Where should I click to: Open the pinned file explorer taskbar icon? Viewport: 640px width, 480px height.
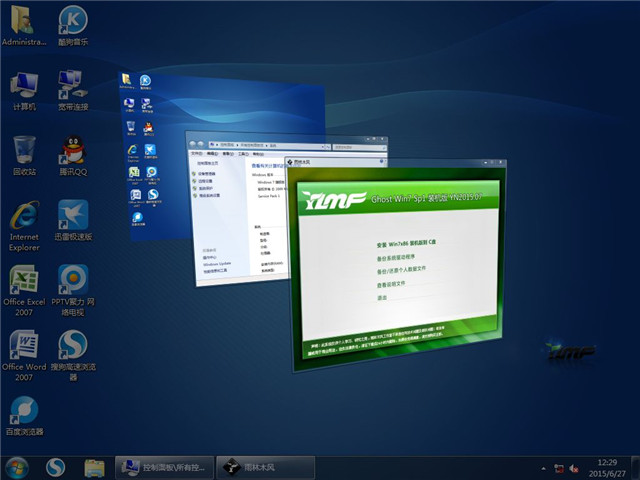click(94, 467)
